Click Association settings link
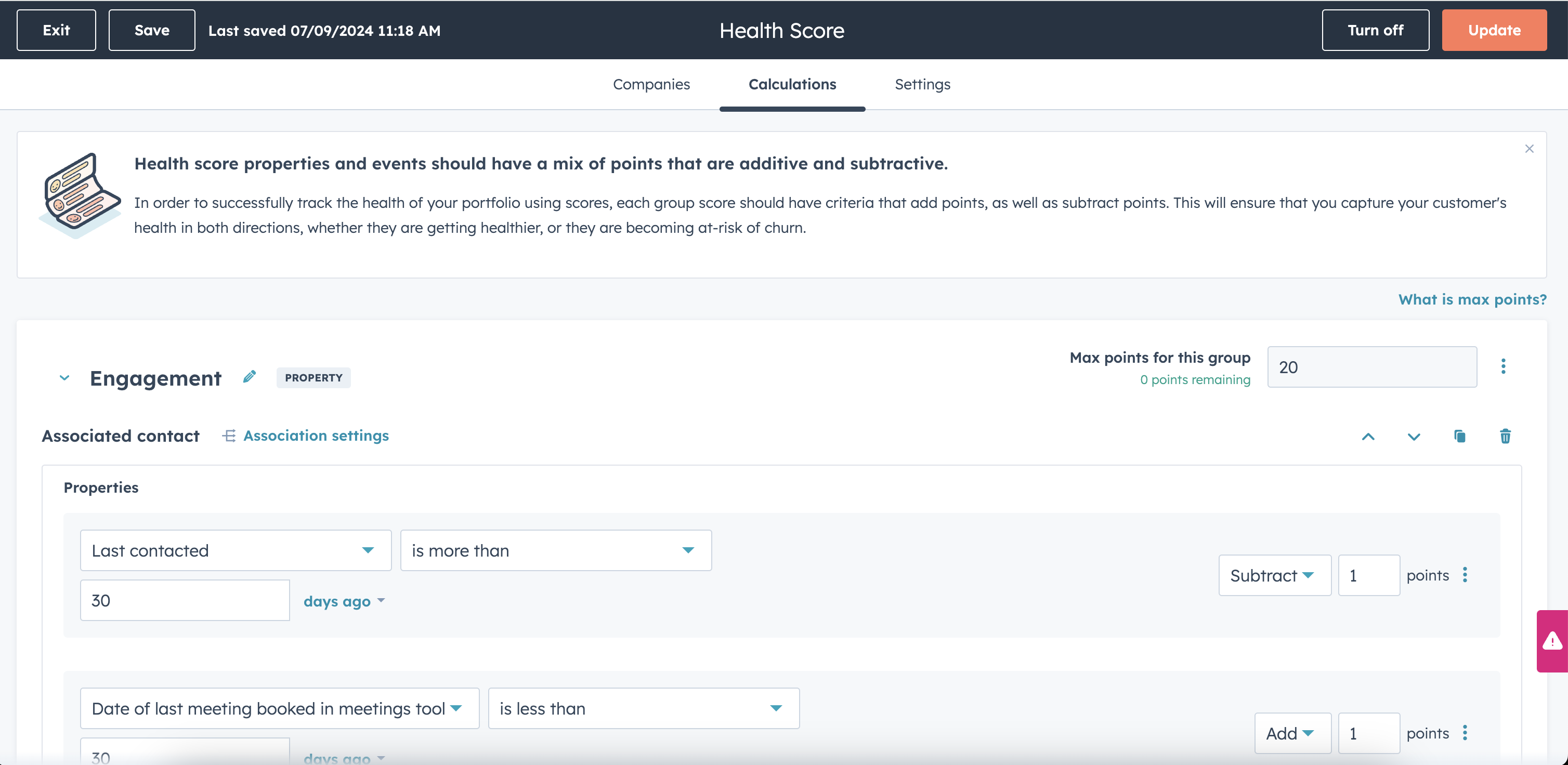Image resolution: width=1568 pixels, height=765 pixels. click(315, 436)
